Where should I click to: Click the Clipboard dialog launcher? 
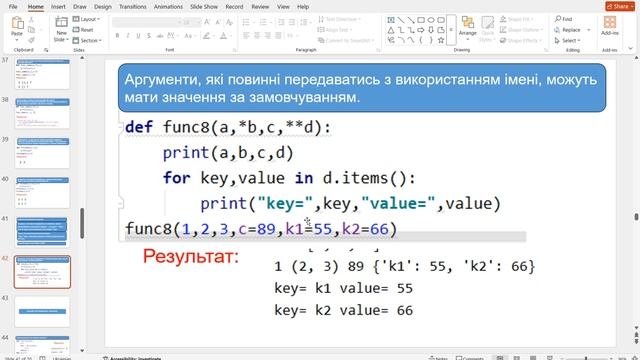(x=46, y=50)
